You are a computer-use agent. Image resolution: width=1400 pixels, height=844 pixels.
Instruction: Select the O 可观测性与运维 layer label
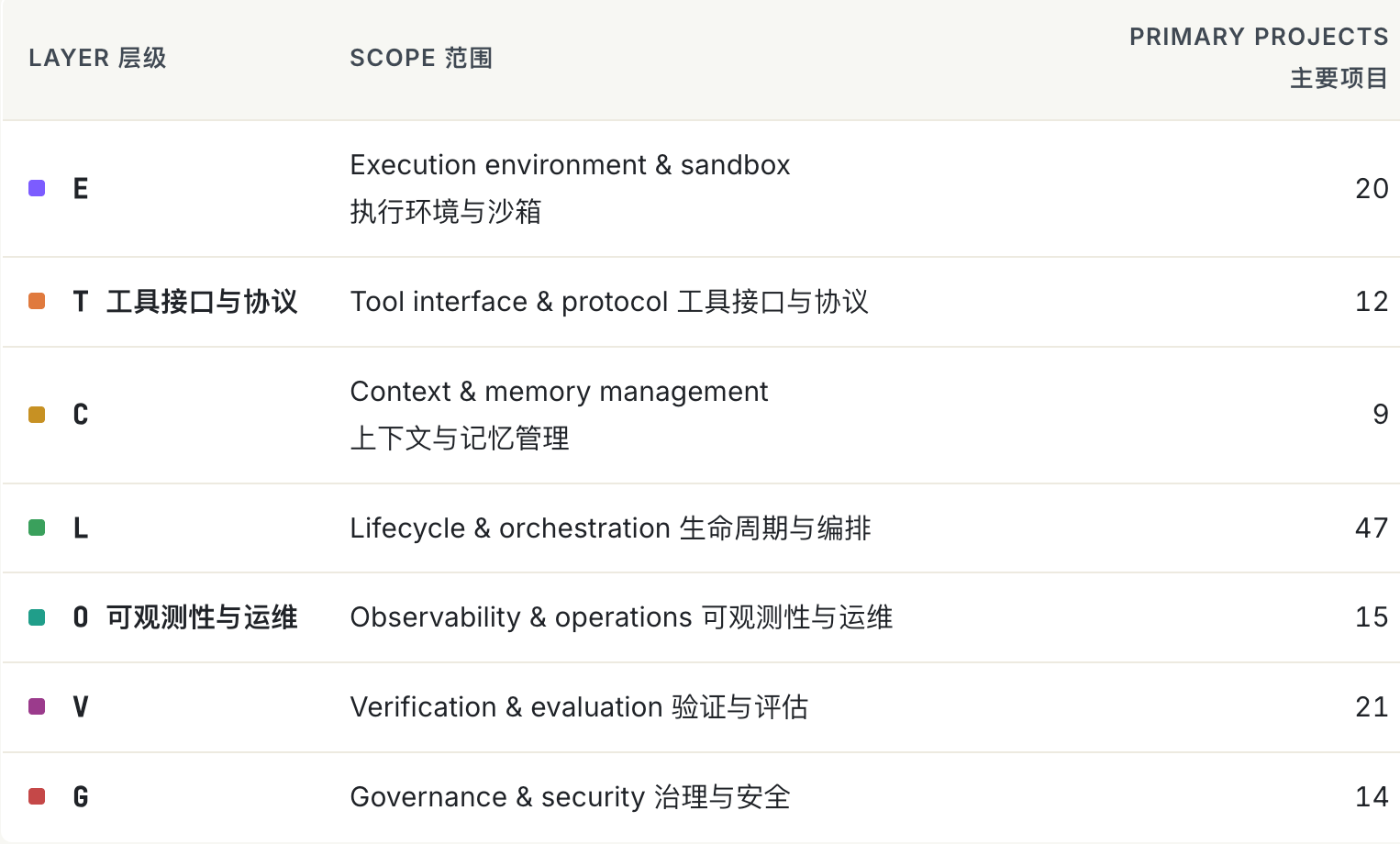click(x=185, y=617)
